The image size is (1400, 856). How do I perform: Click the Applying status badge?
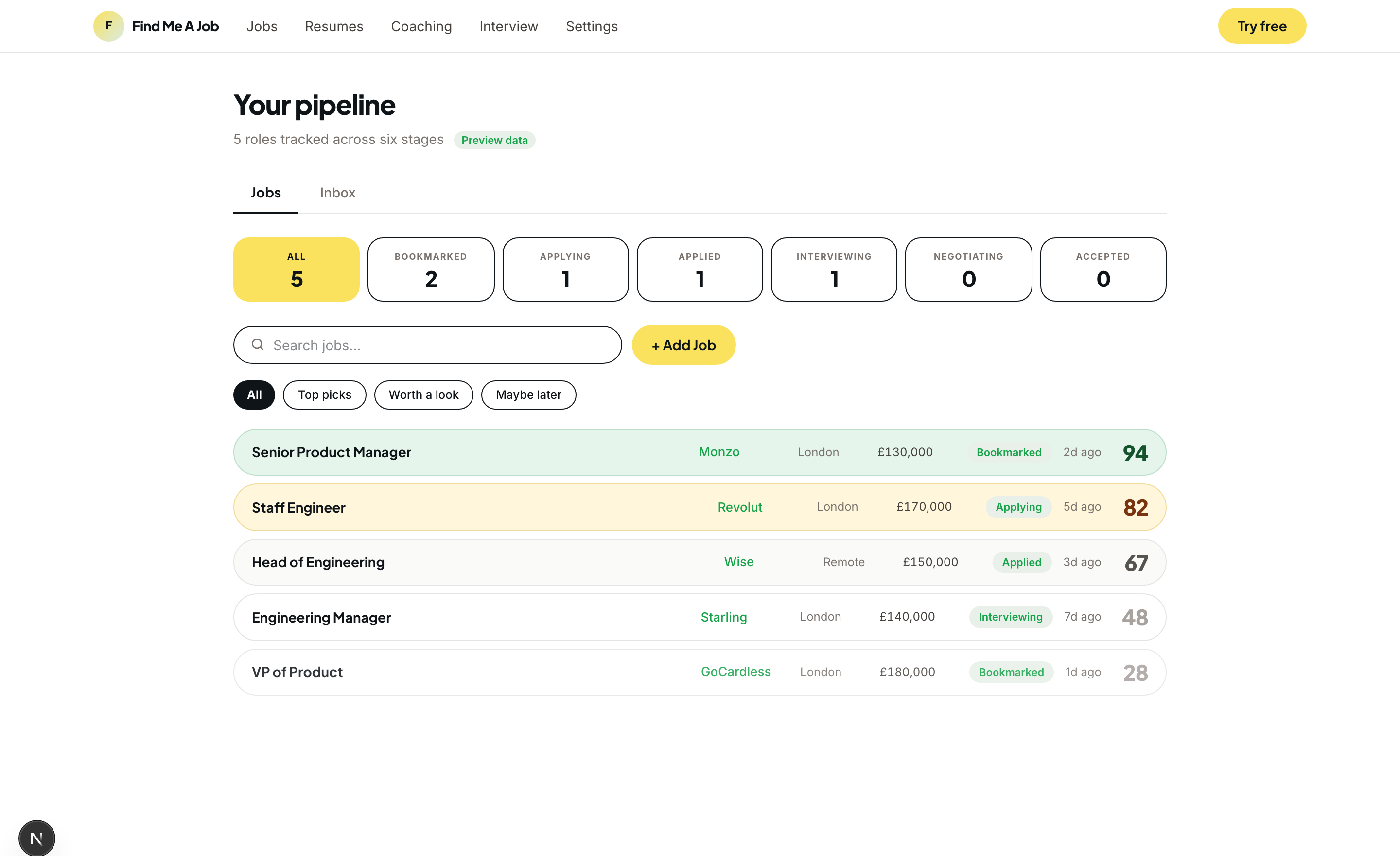1019,507
